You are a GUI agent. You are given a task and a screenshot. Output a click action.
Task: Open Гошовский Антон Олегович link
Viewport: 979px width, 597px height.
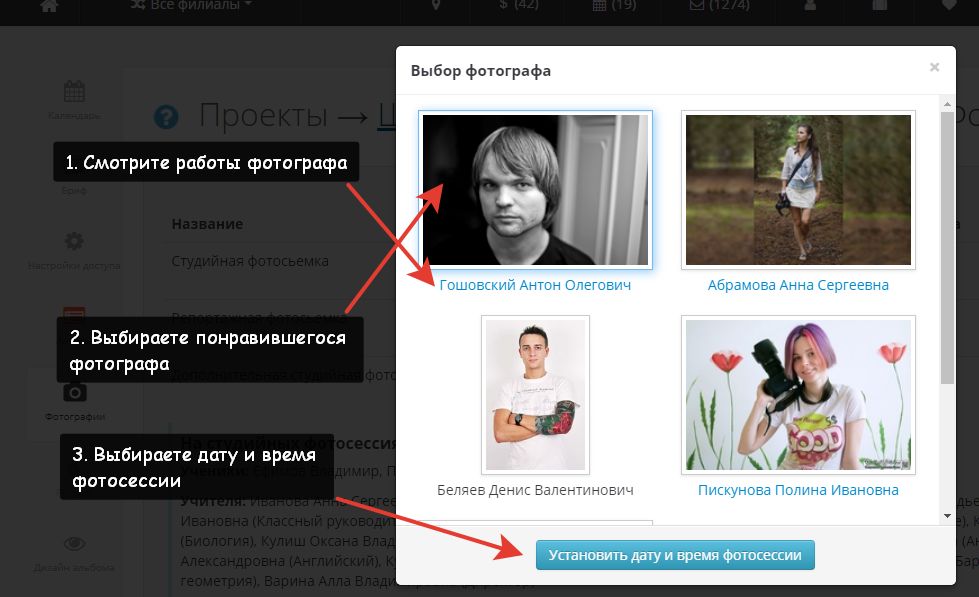[535, 285]
